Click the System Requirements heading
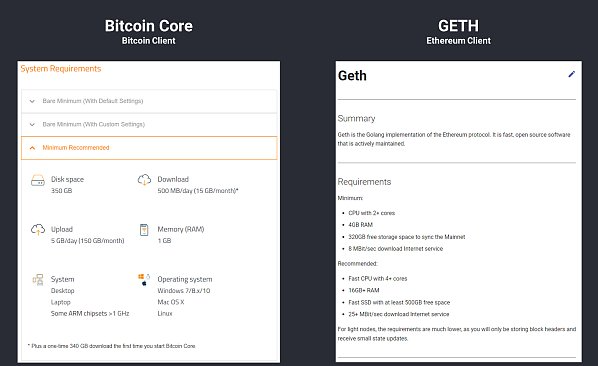Image resolution: width=598 pixels, height=366 pixels. (x=61, y=69)
